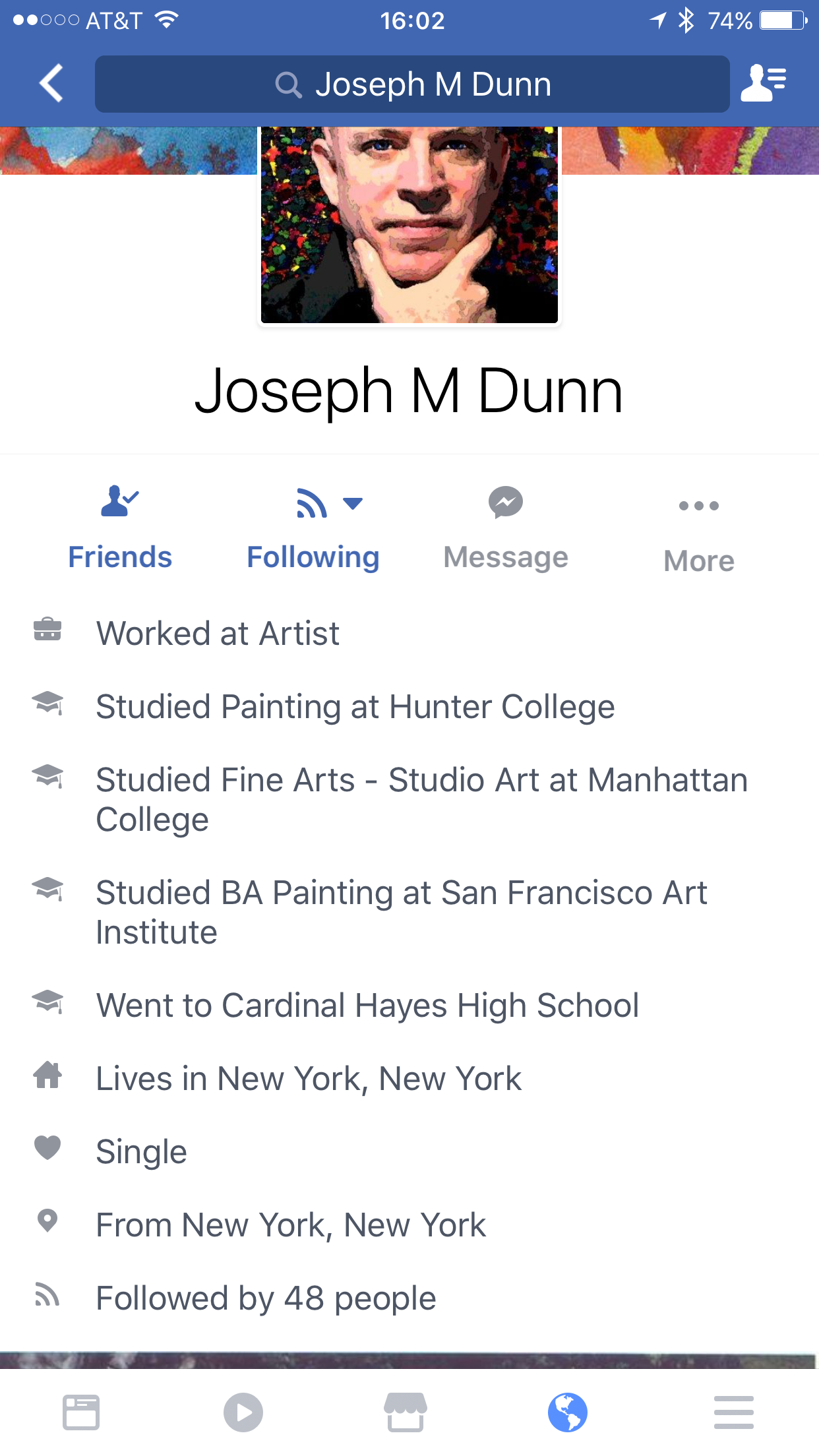Tap the left cover photo area

pos(128,150)
